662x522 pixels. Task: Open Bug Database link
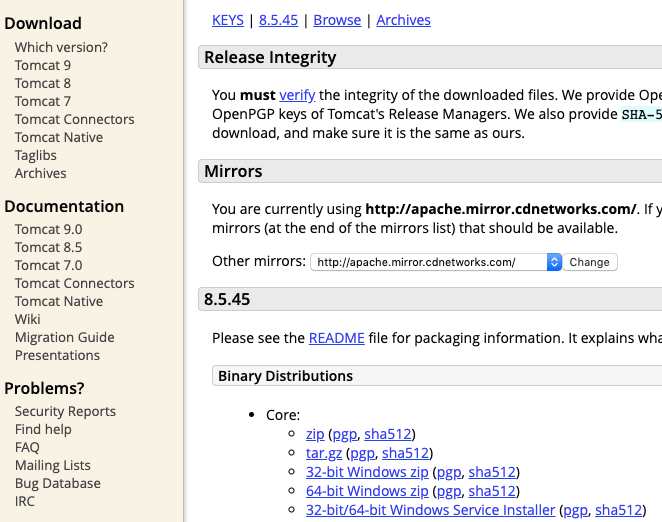[57, 484]
